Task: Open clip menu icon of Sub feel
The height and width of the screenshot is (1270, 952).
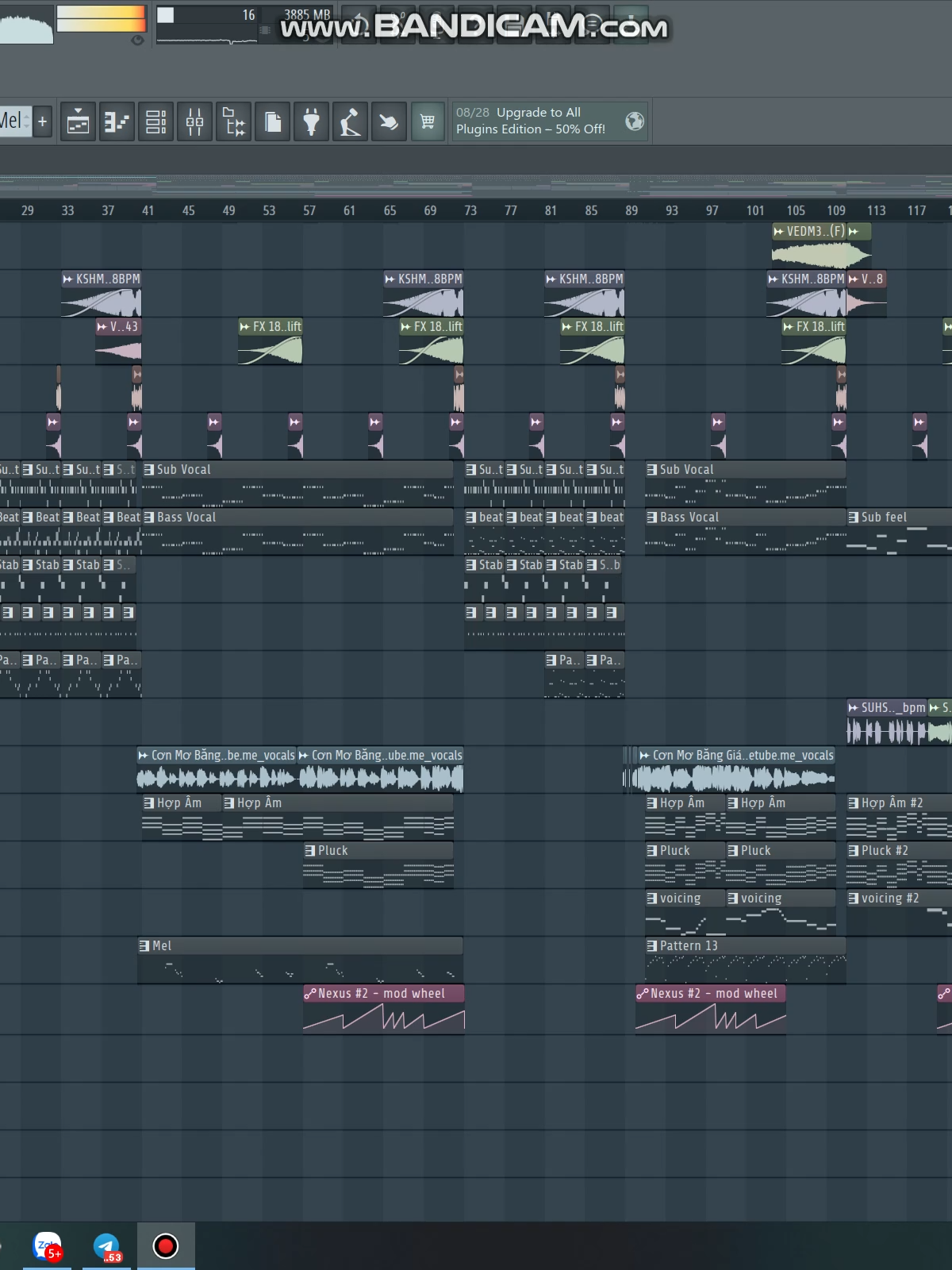Action: 854,518
